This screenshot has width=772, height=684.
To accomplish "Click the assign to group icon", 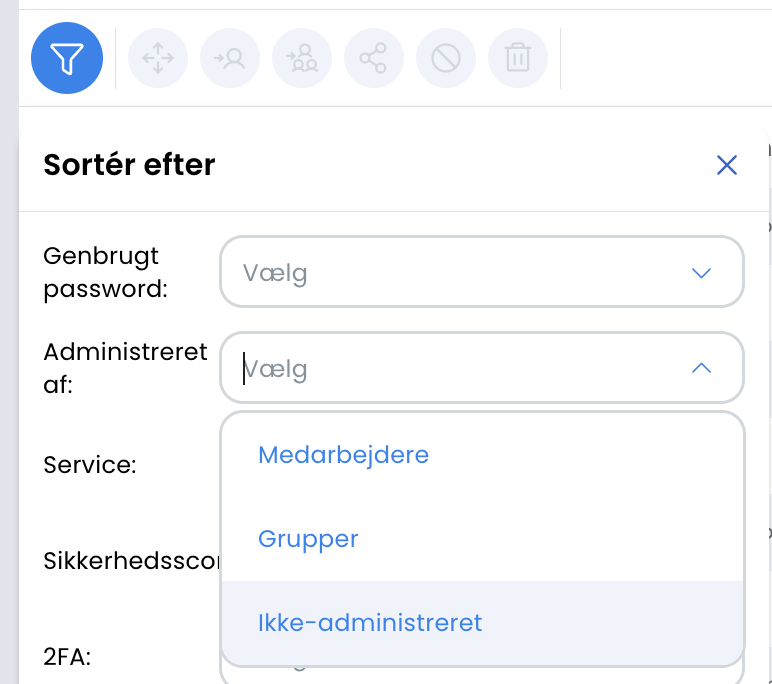I will [302, 58].
